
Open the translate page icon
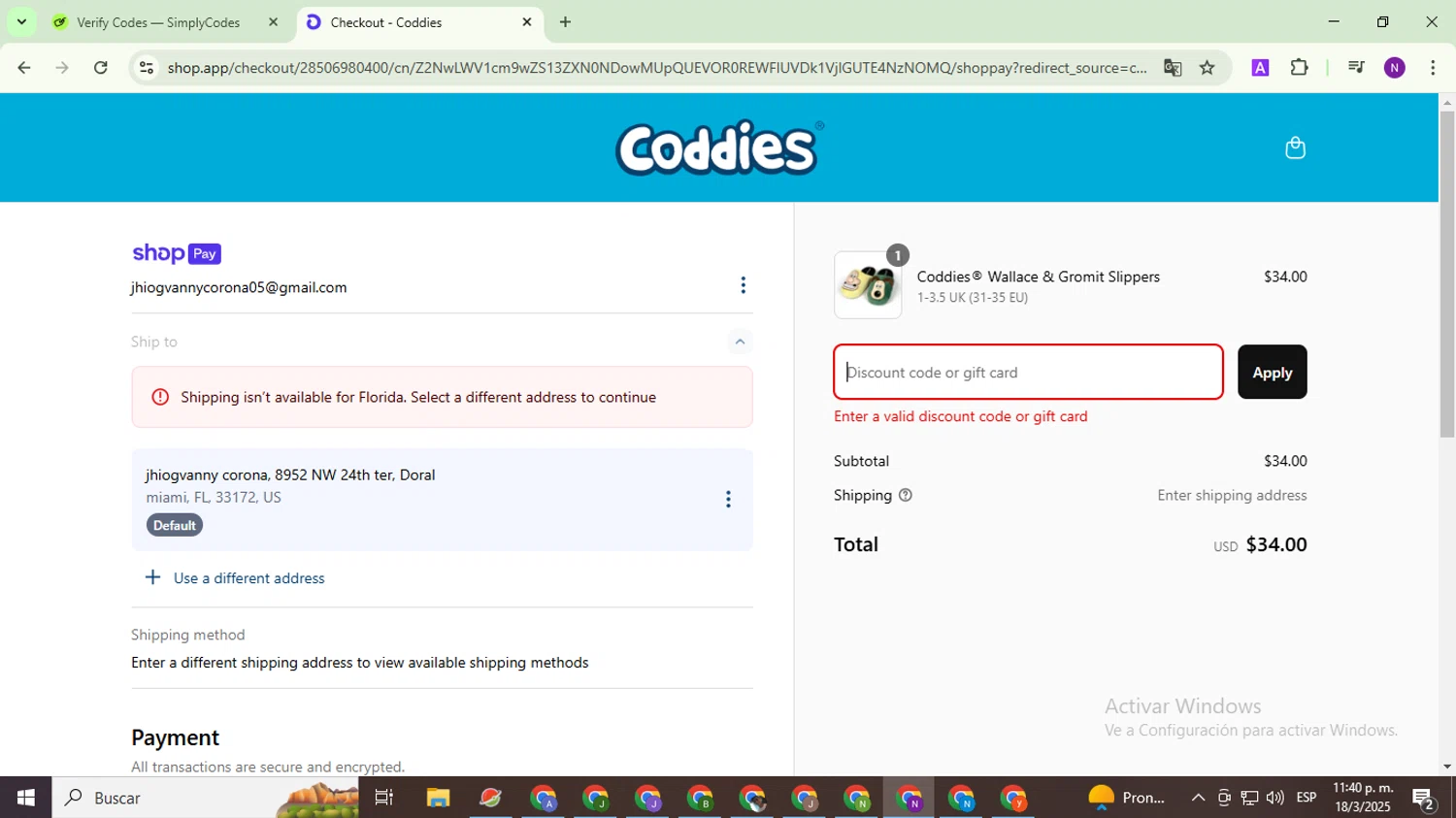1173,68
